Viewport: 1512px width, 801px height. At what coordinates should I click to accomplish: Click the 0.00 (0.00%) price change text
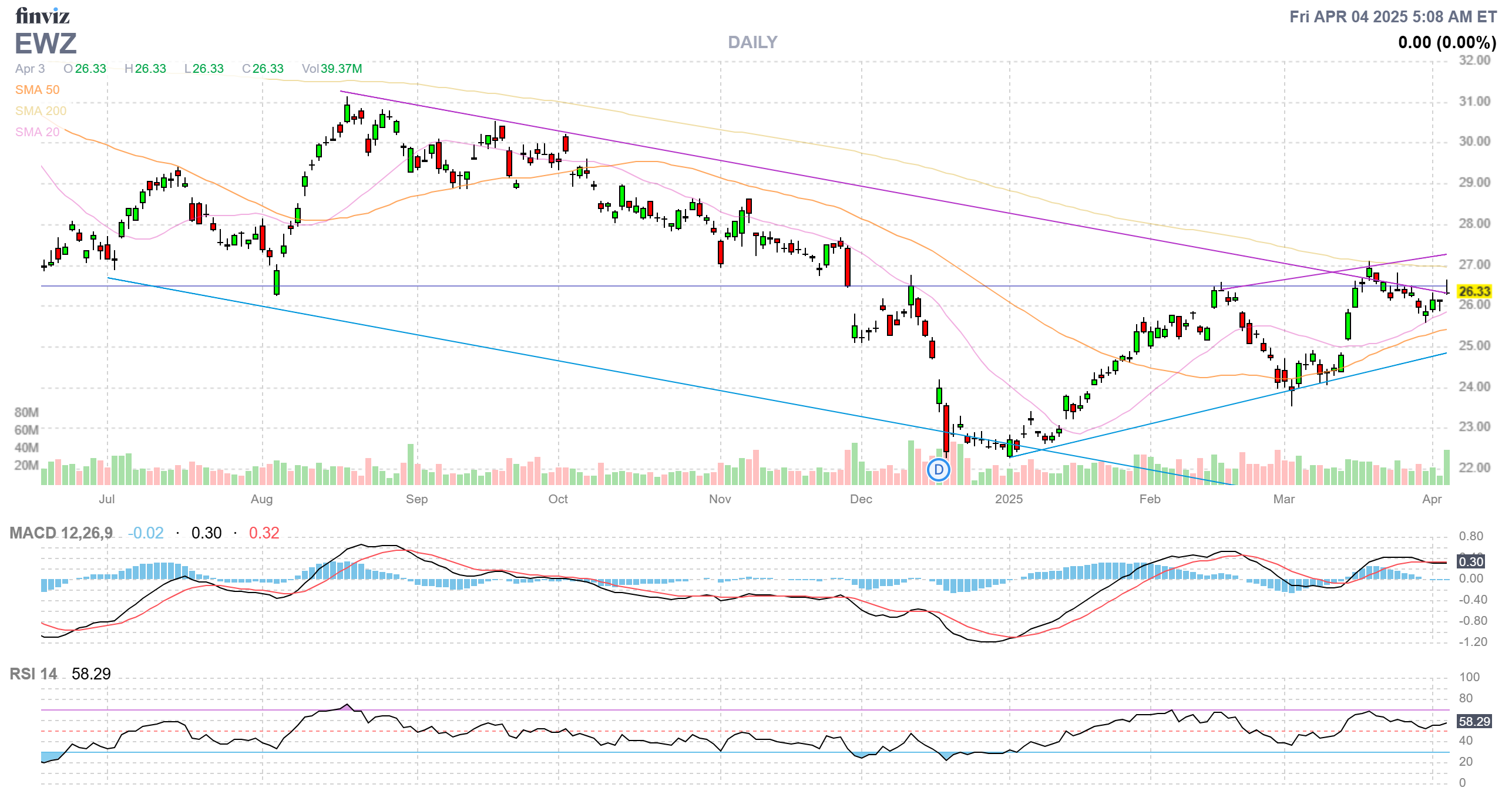tap(1446, 42)
